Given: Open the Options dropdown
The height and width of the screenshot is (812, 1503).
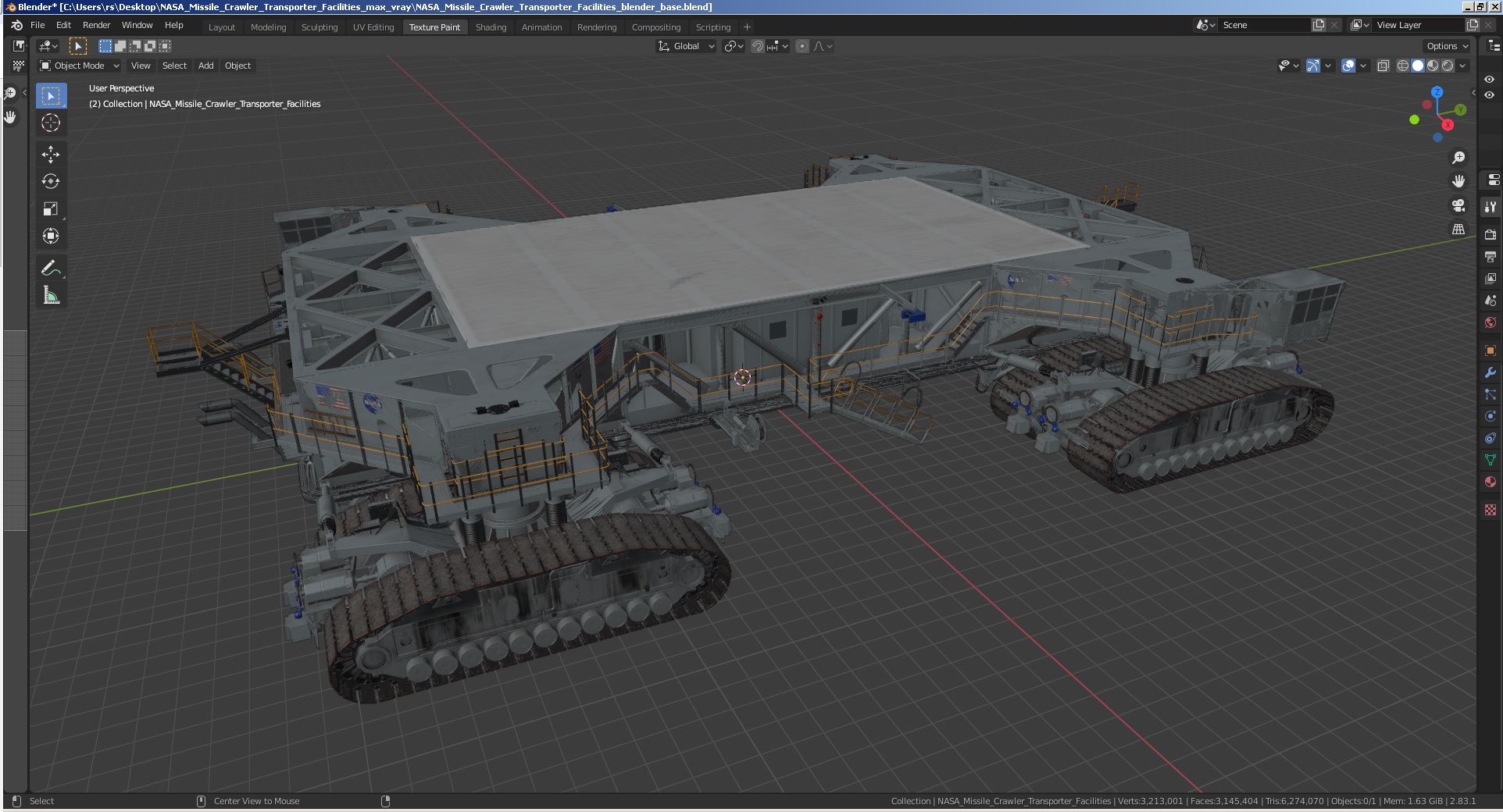Looking at the screenshot, I should tap(1448, 46).
